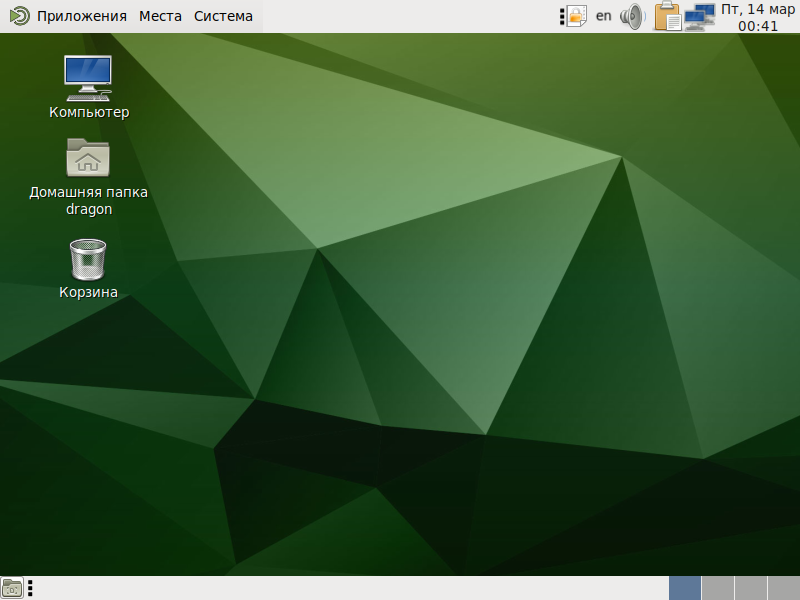The image size is (800, 600).
Task: Switch to the second workspace
Action: tap(718, 588)
